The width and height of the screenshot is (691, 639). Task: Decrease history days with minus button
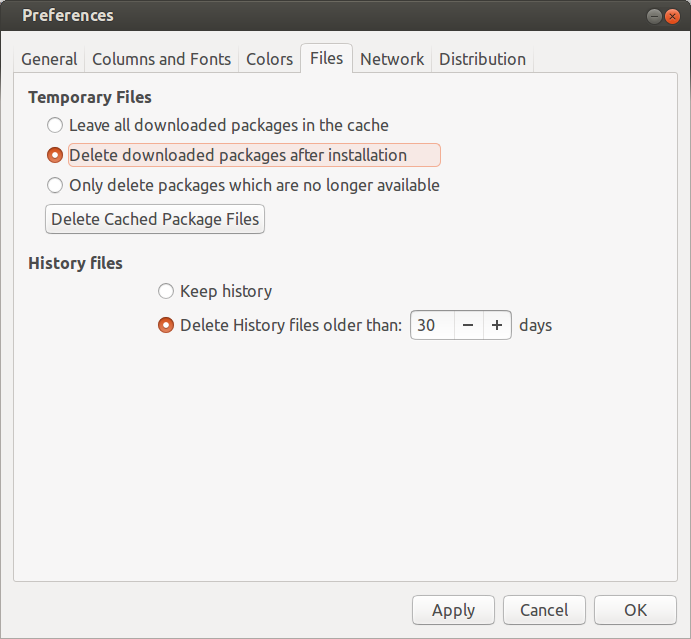point(469,325)
